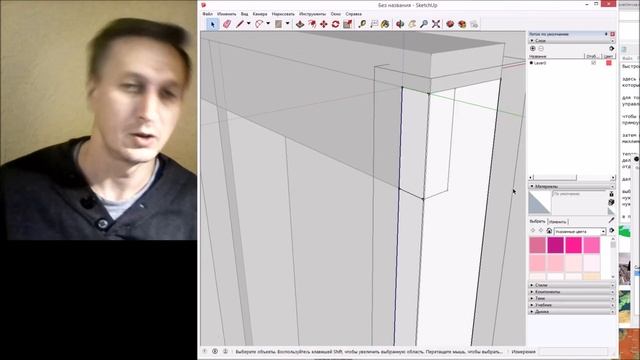Image resolution: width=640 pixels, height=360 pixels.
Task: Pick the Scale tool
Action: (347, 24)
